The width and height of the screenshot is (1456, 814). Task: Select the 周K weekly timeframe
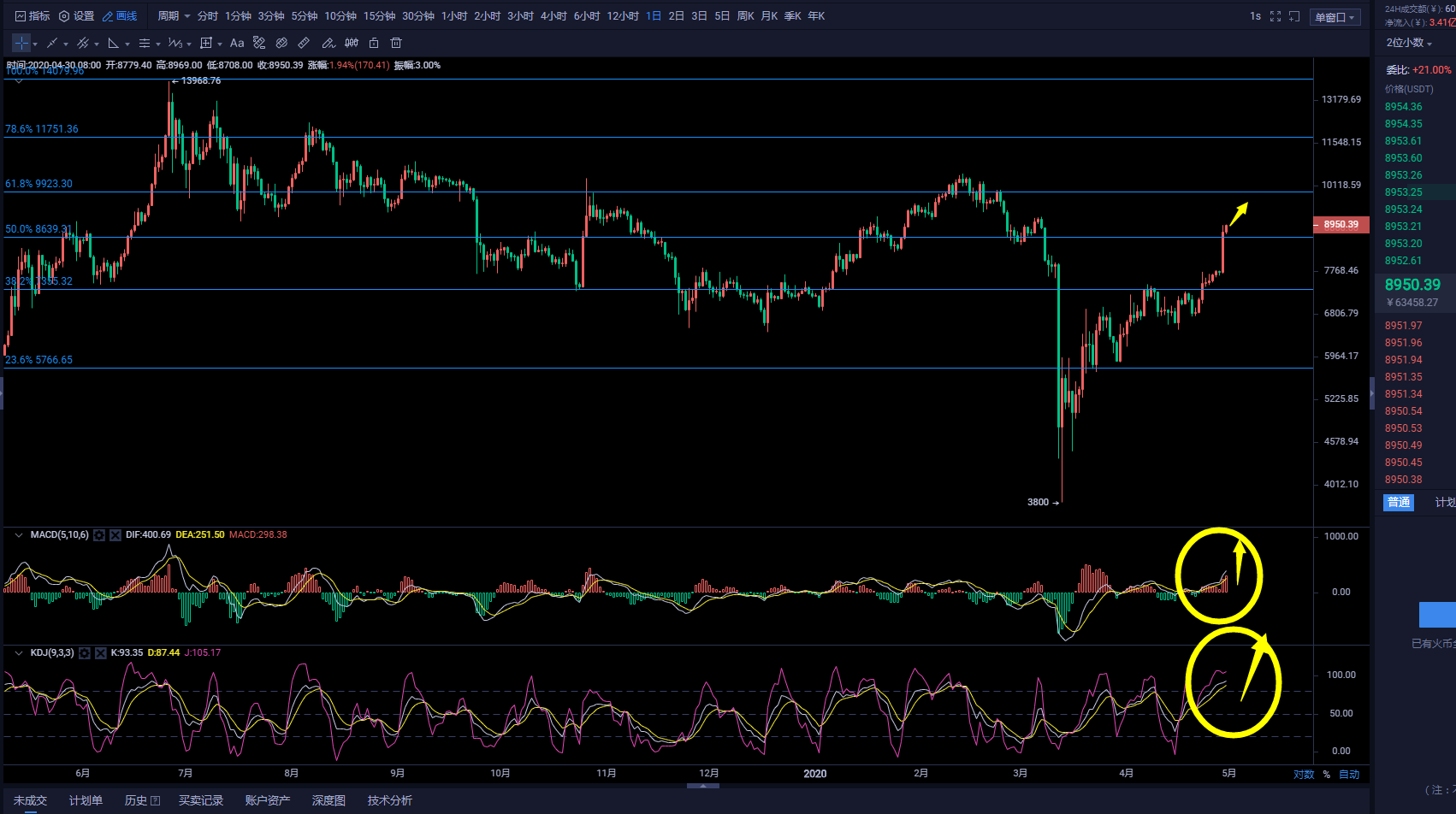point(746,16)
